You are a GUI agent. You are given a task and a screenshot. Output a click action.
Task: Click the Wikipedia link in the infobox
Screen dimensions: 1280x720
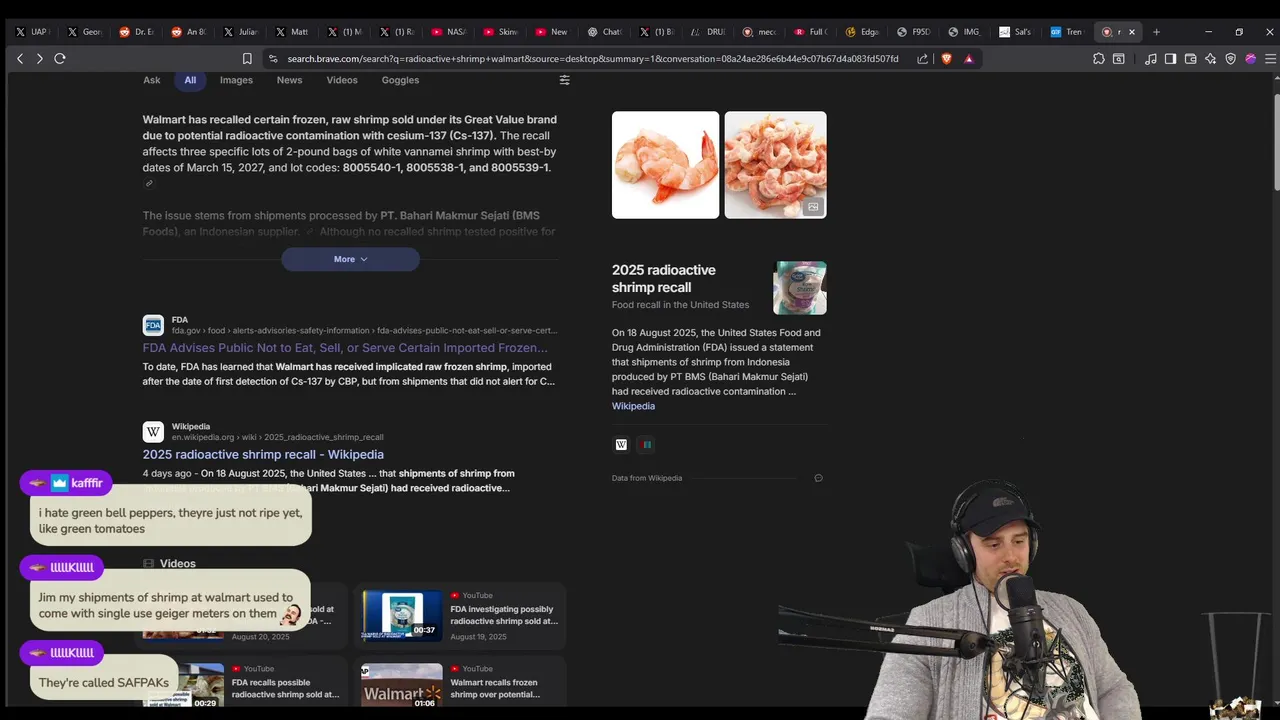[x=633, y=406]
